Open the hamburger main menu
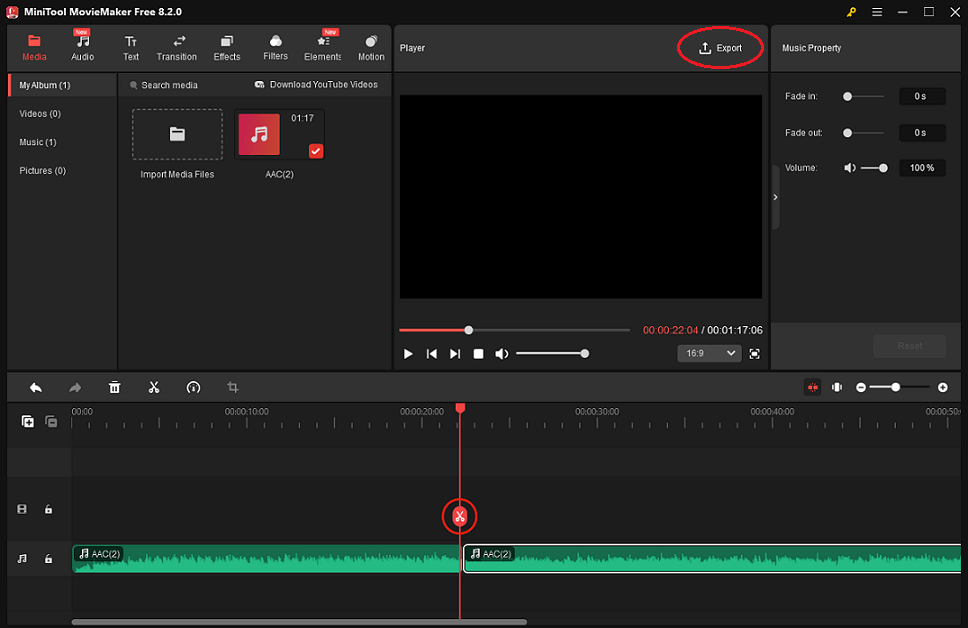The width and height of the screenshot is (968, 628). (x=877, y=12)
